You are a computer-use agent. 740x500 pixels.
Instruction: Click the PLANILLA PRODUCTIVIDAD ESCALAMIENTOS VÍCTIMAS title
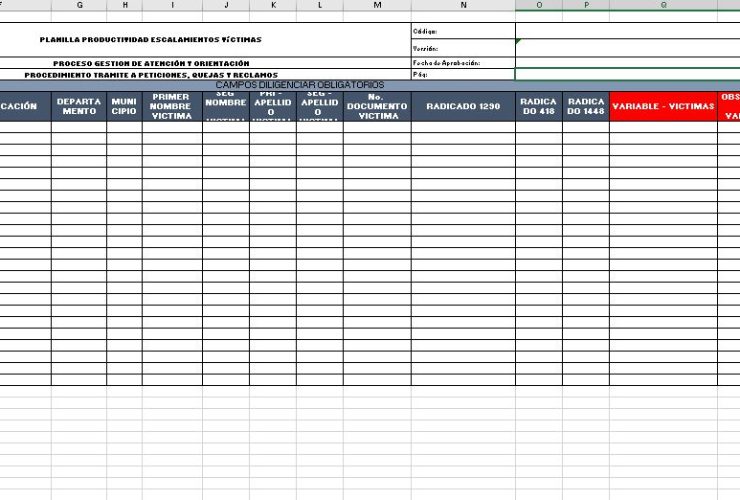click(151, 40)
